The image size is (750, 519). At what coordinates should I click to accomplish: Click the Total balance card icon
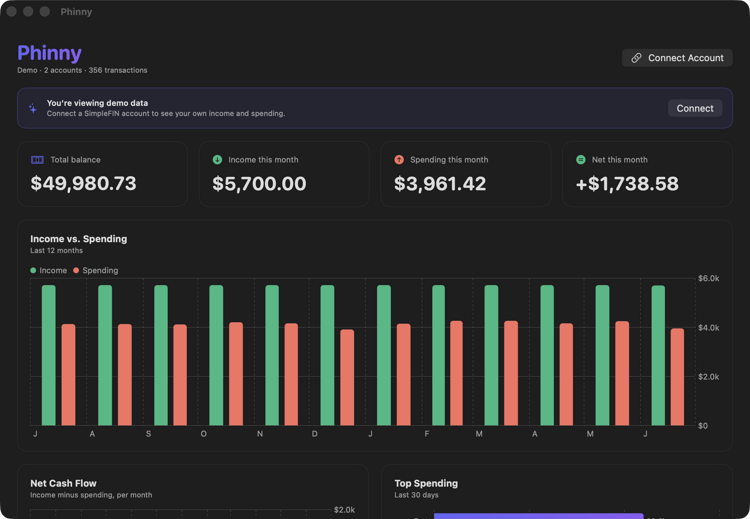pos(37,160)
